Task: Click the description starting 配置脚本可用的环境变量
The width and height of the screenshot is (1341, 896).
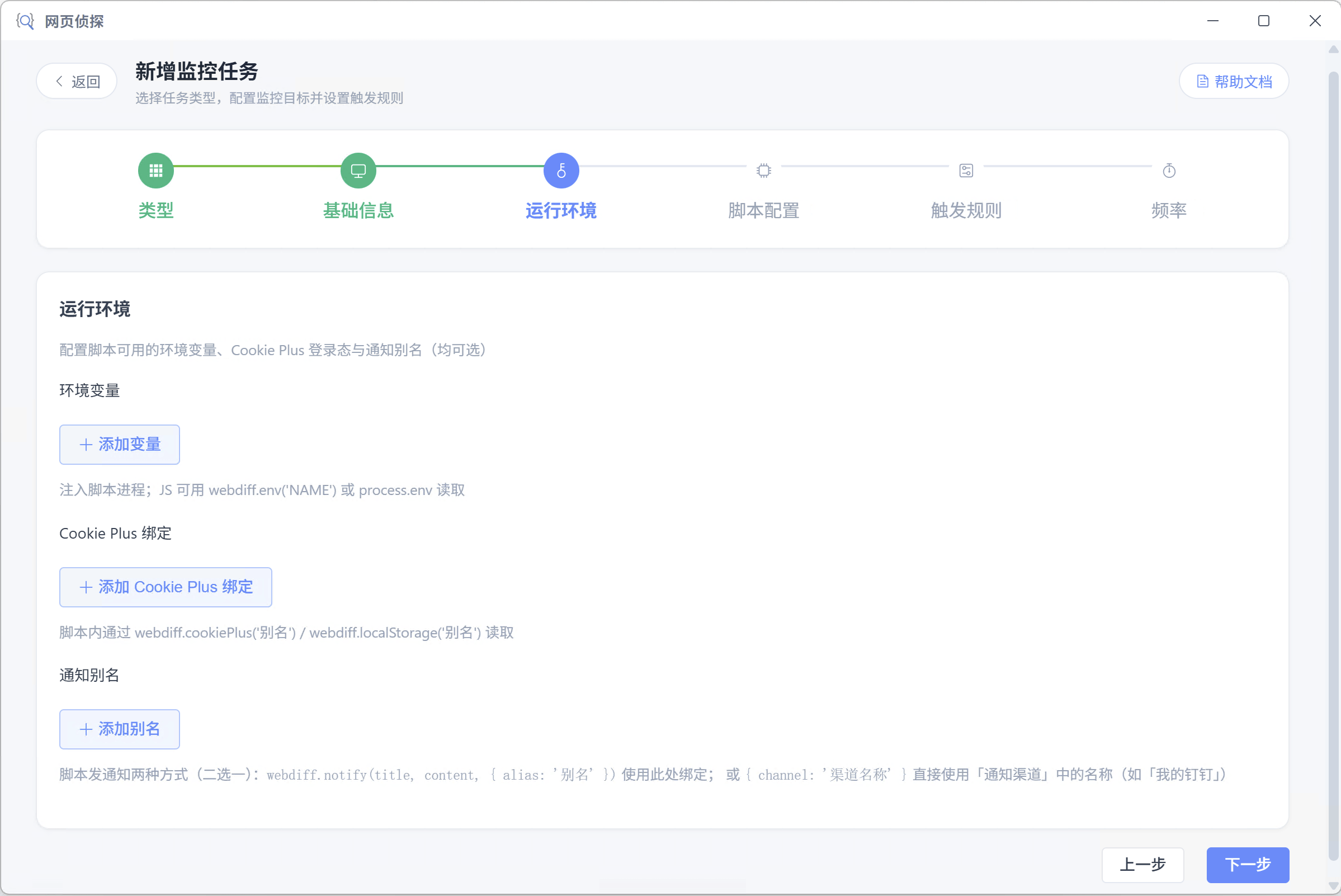Action: coord(272,350)
